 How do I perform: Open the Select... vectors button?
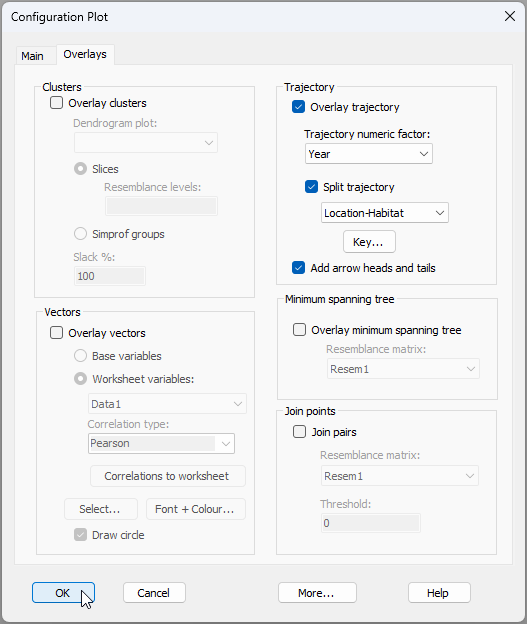(101, 509)
